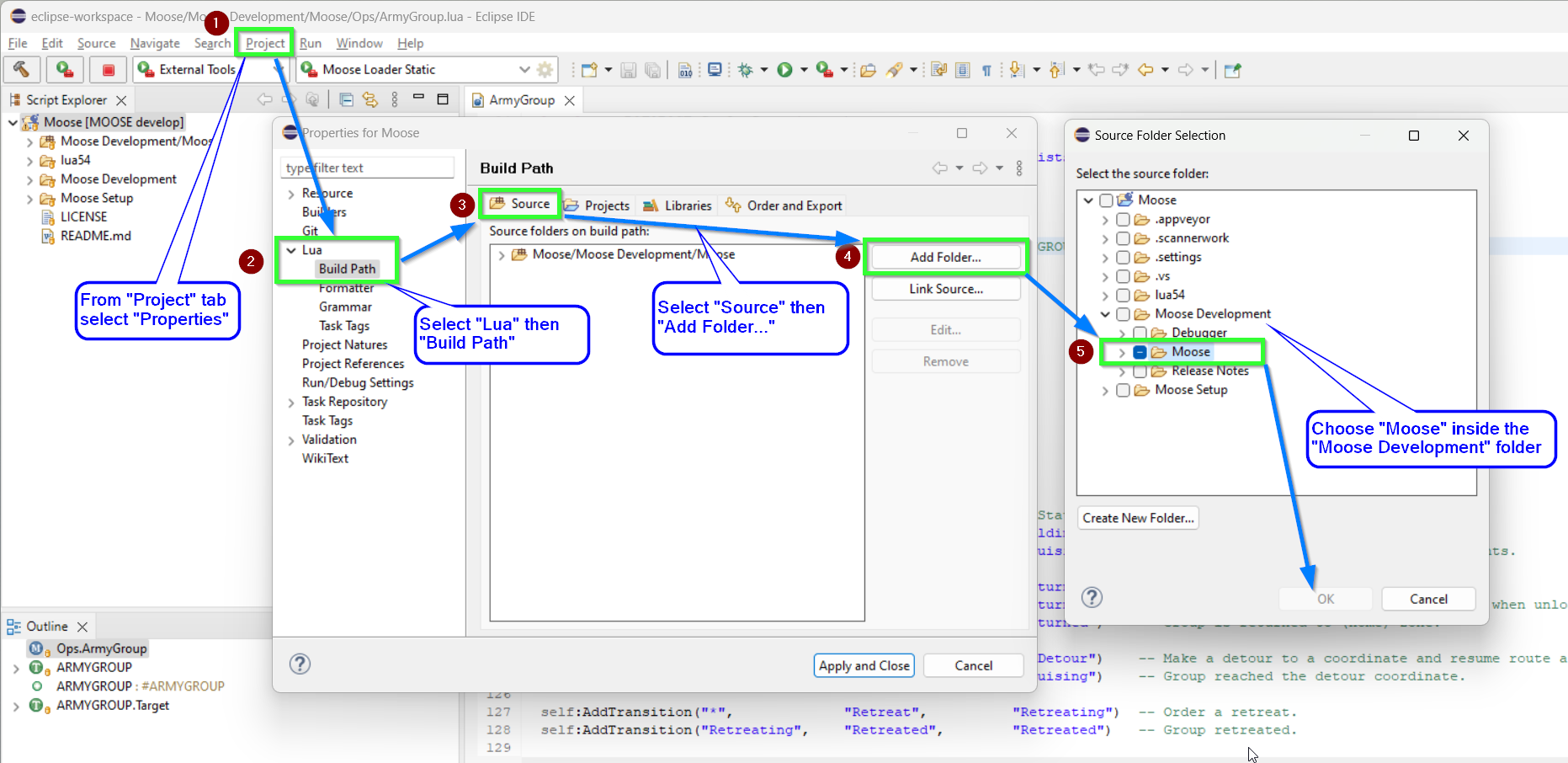Check the lua54 folder checkbox

[x=1123, y=295]
